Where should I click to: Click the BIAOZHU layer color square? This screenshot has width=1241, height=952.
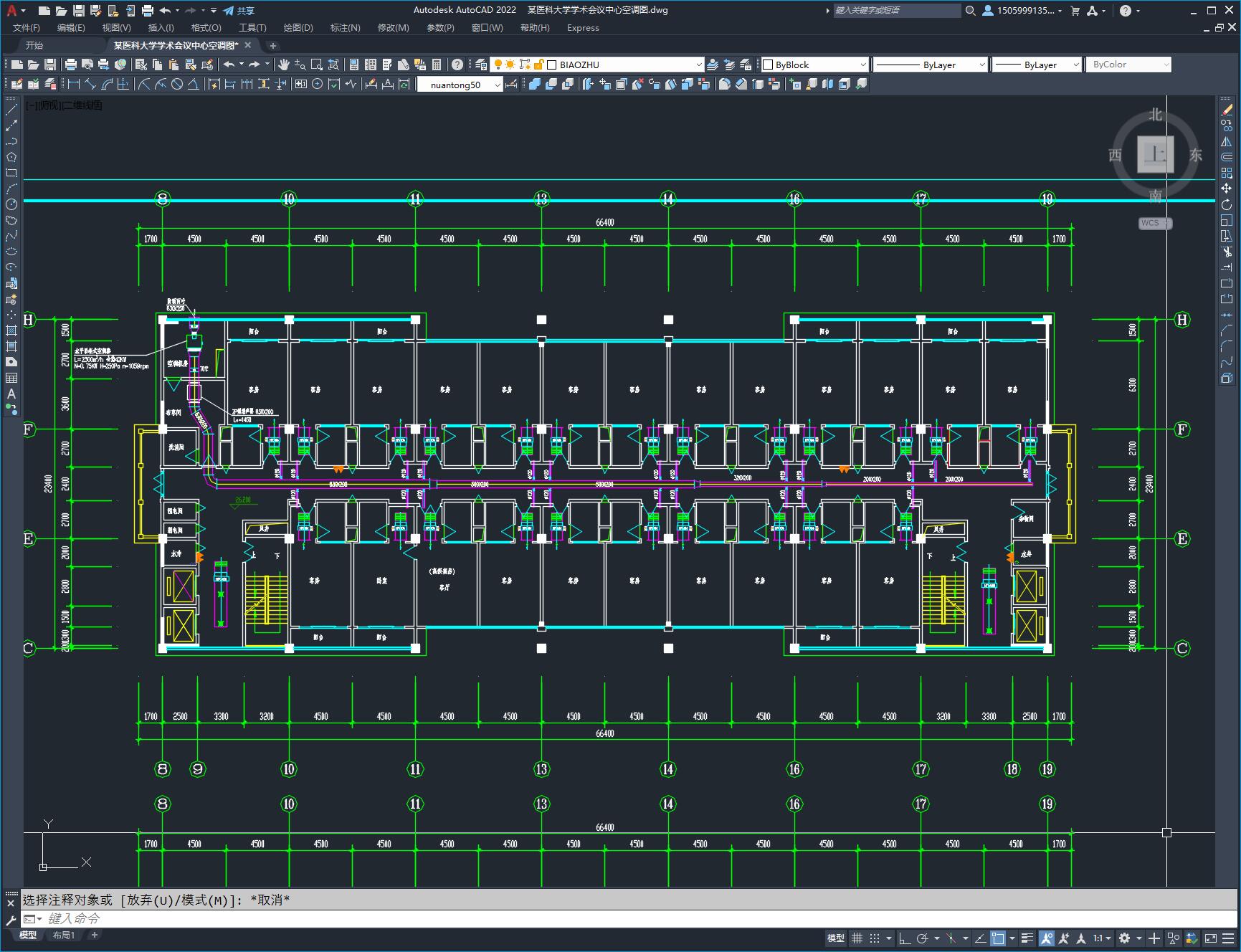click(552, 65)
